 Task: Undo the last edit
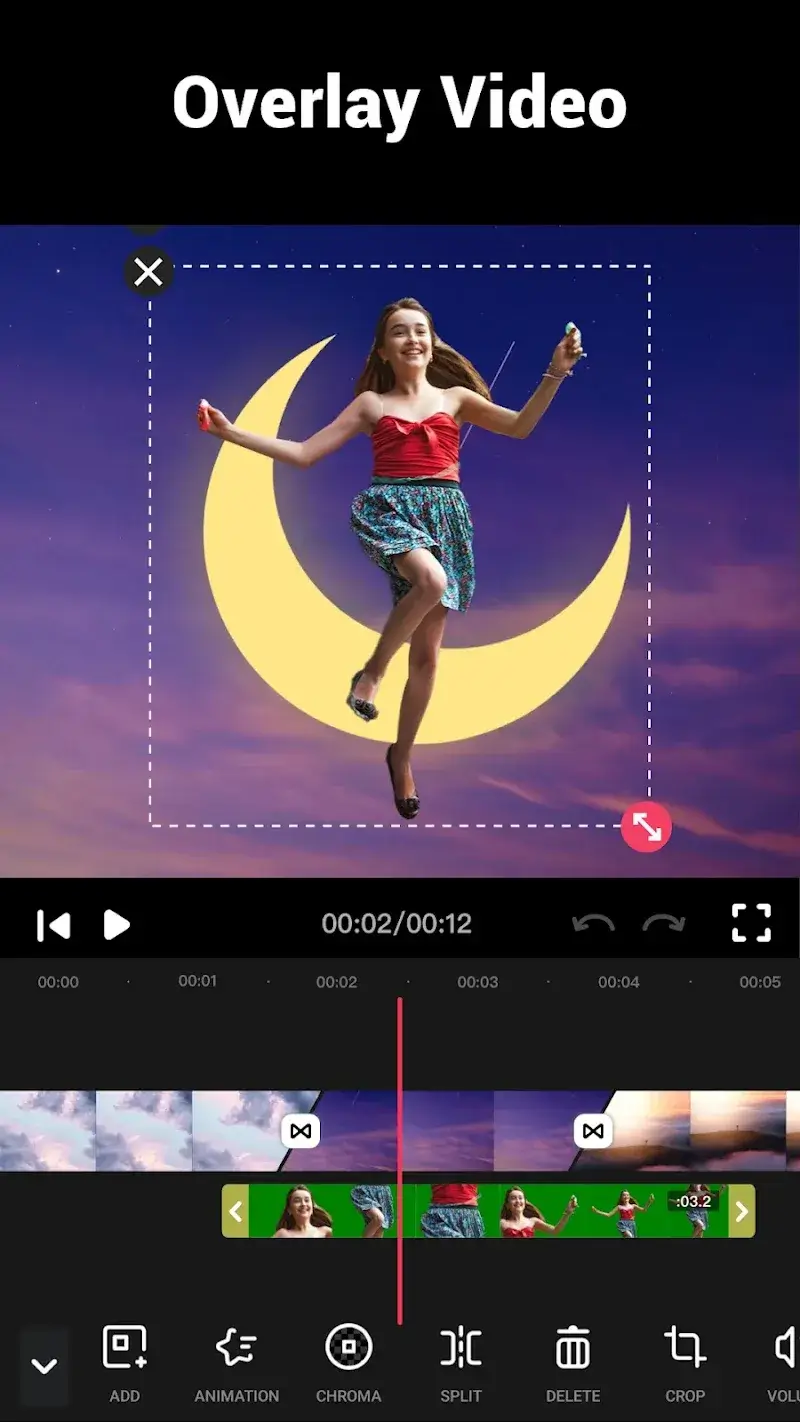click(x=593, y=923)
